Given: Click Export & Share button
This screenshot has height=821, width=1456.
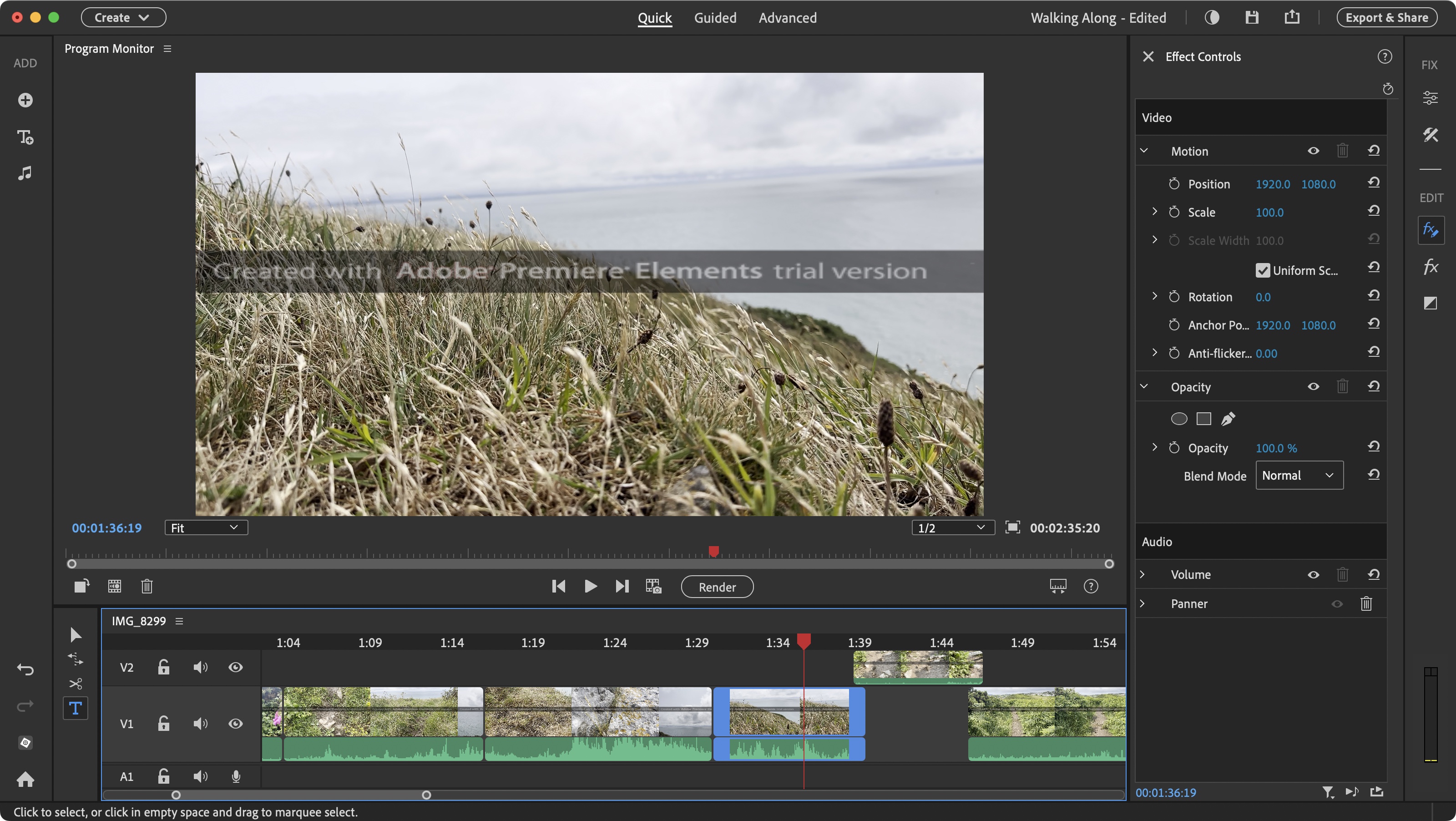Looking at the screenshot, I should (1386, 18).
